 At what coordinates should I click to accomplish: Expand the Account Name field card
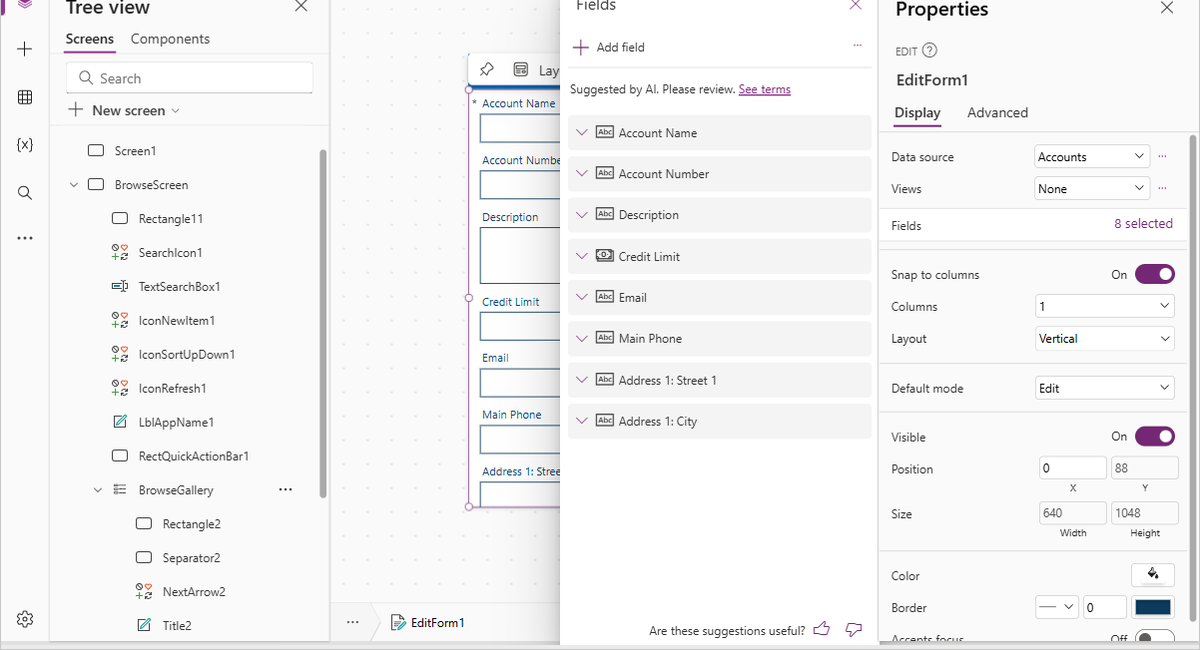coord(582,132)
